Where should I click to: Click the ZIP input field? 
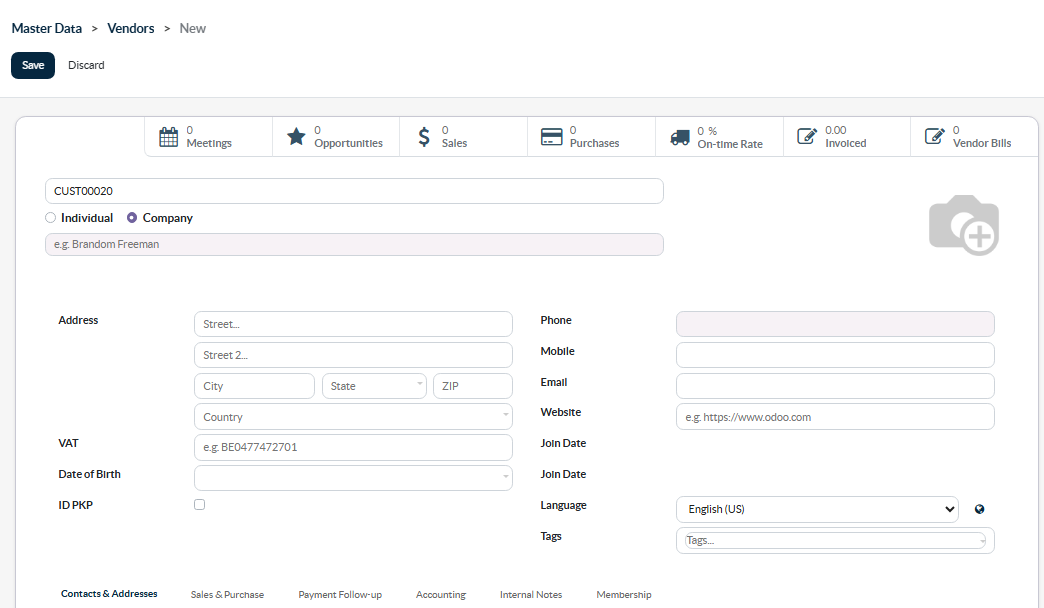pyautogui.click(x=473, y=386)
